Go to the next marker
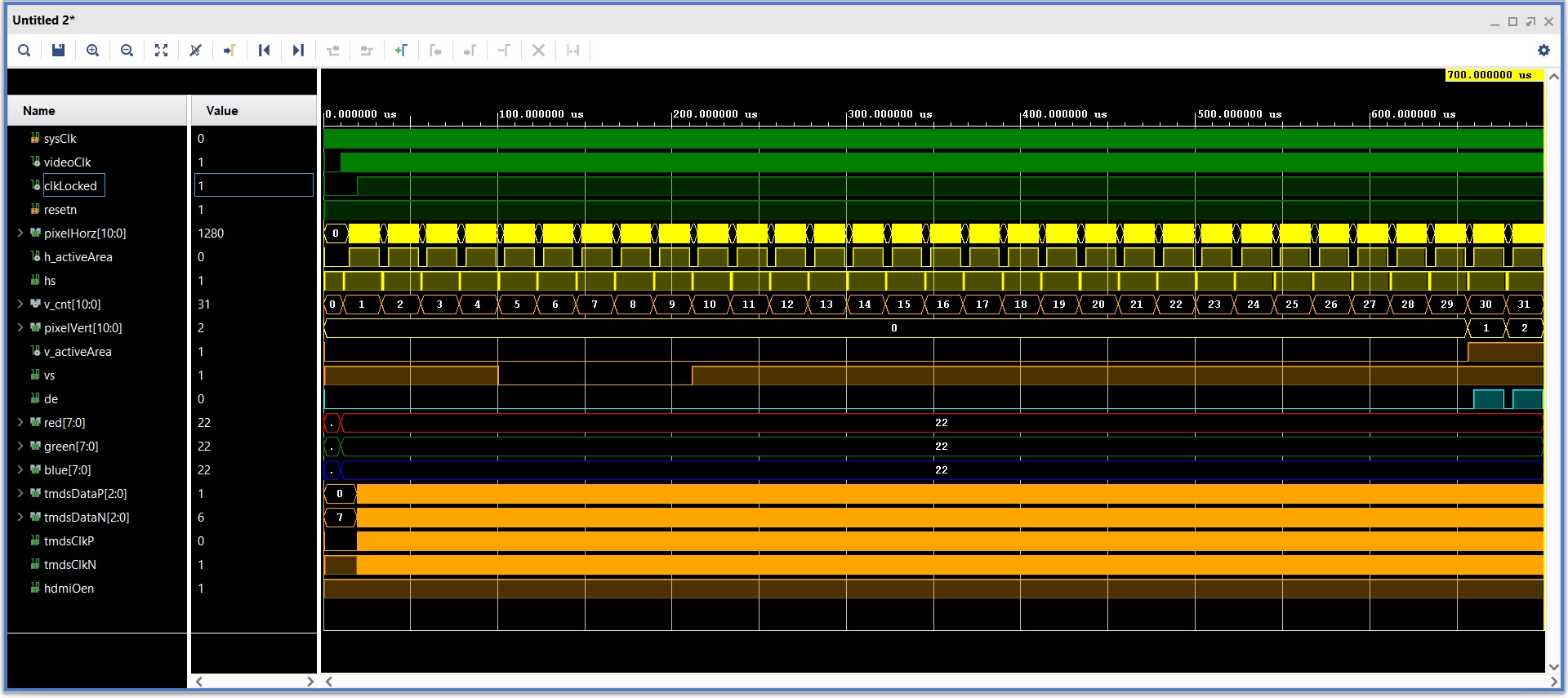 pos(470,51)
